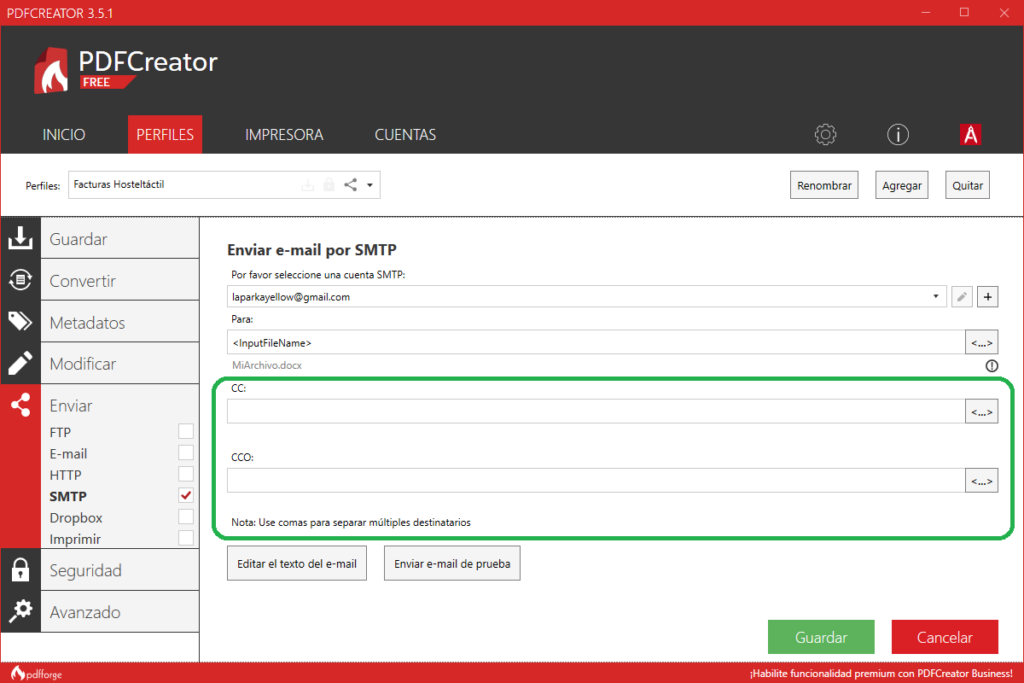Expand the SMTP account dropdown
1024x683 pixels.
[x=935, y=297]
